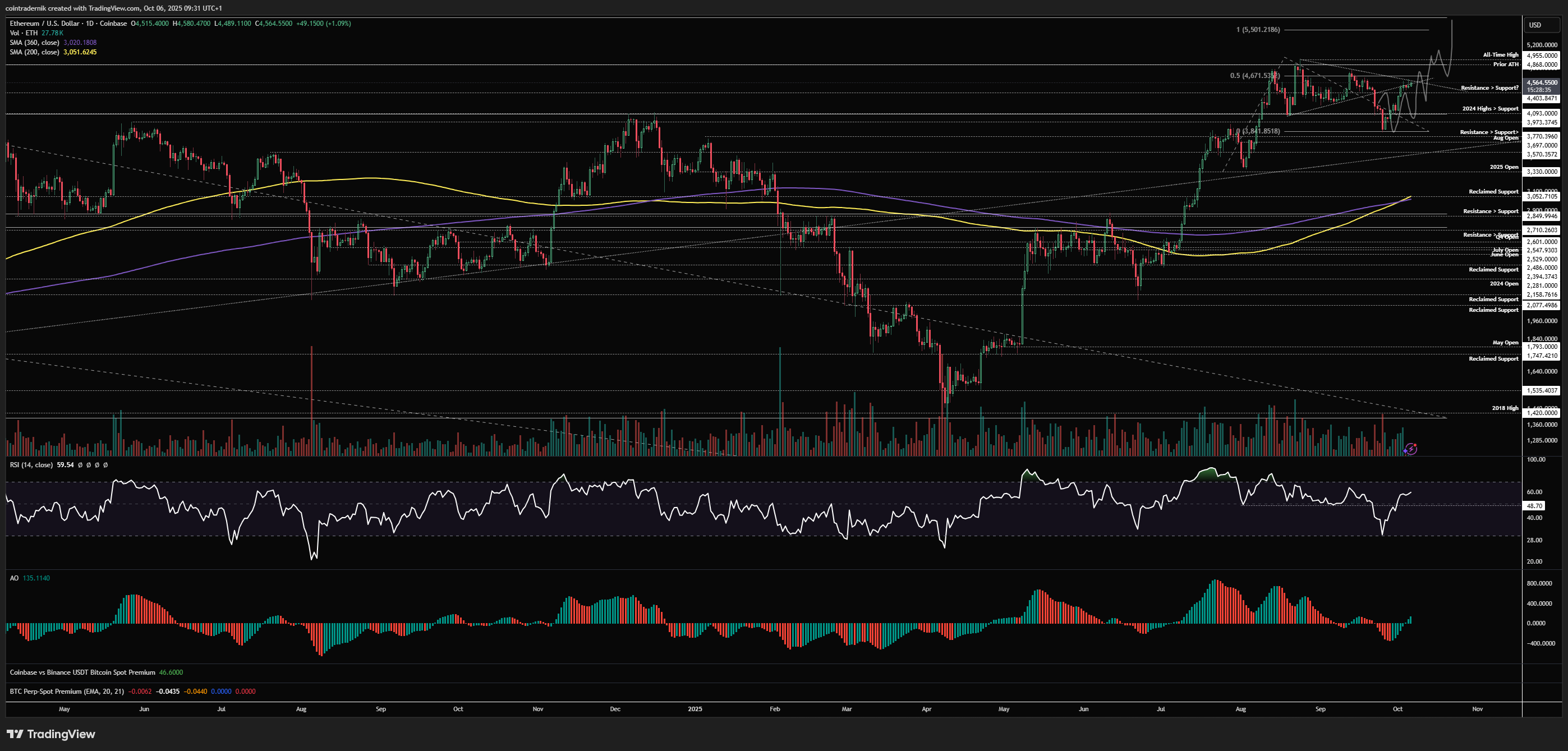This screenshot has width=1568, height=751.
Task: Click the 48.70 RSI level price tag
Action: pos(1535,506)
